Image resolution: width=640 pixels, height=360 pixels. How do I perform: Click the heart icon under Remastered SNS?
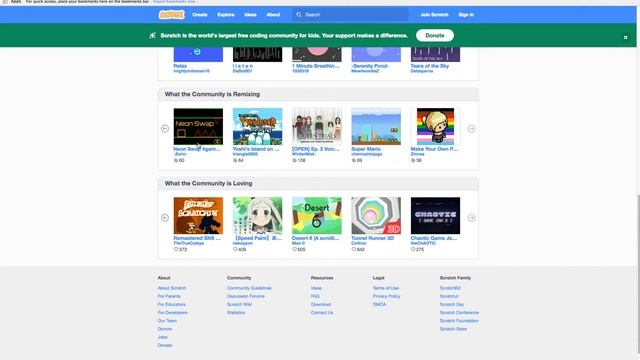(176, 249)
